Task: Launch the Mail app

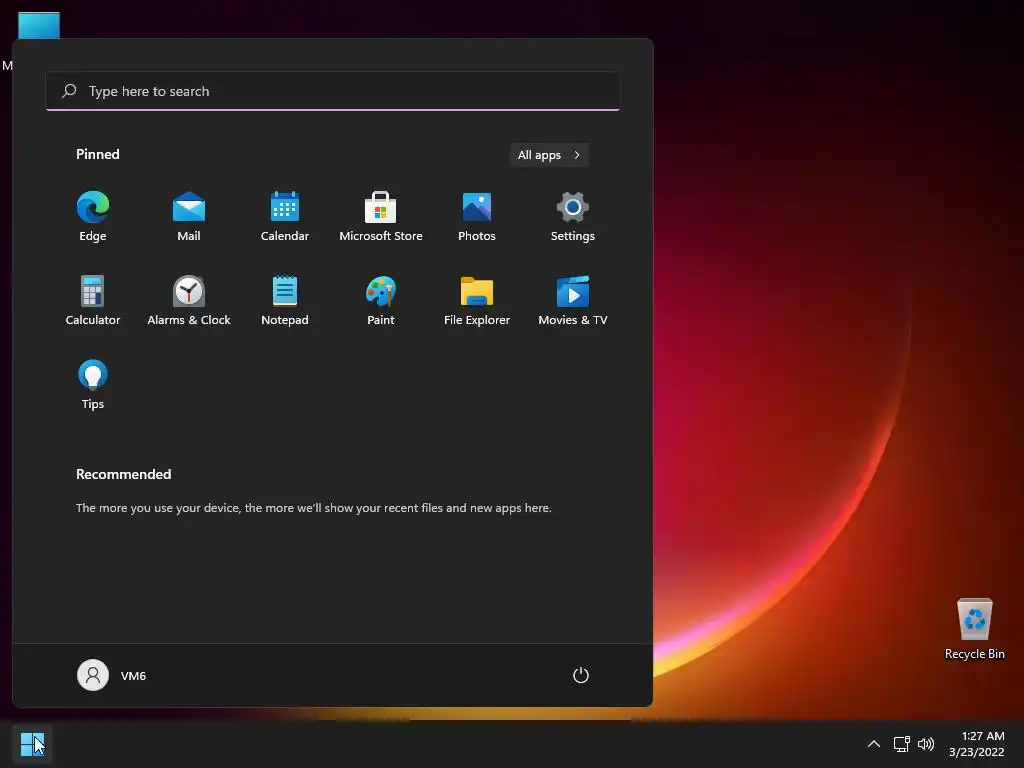Action: (189, 217)
